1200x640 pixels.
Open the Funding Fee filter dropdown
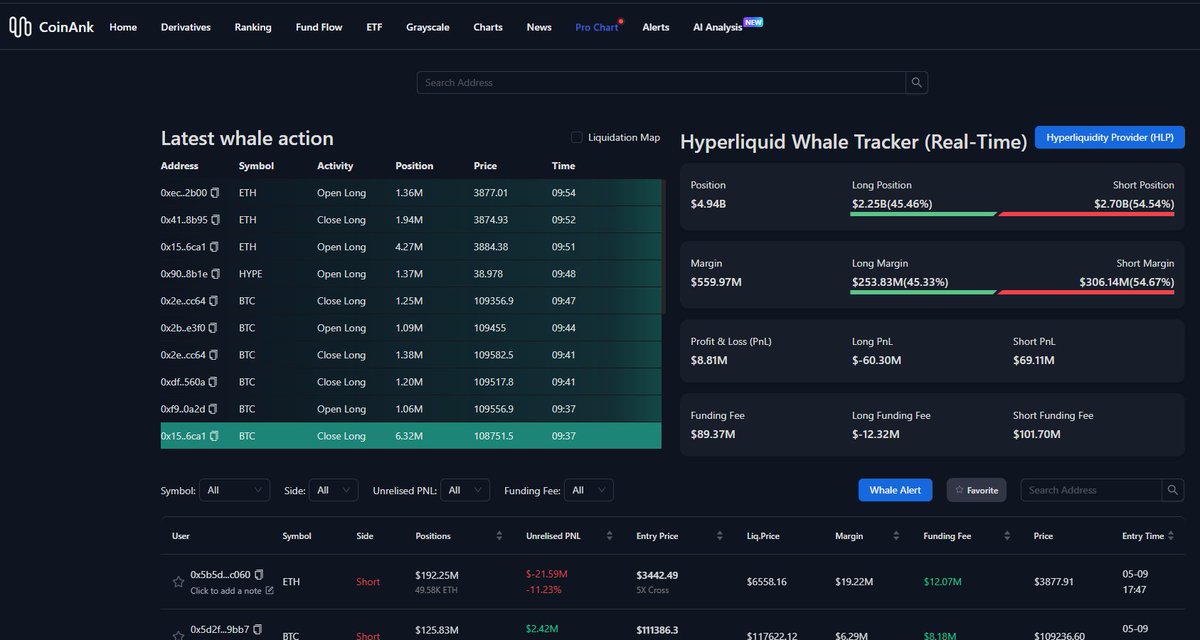pyautogui.click(x=588, y=490)
